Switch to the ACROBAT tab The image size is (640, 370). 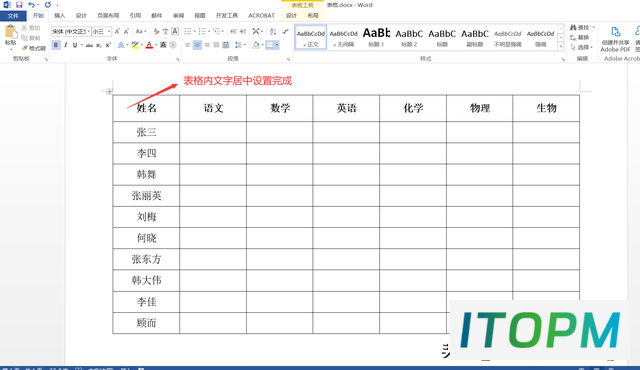tap(261, 16)
